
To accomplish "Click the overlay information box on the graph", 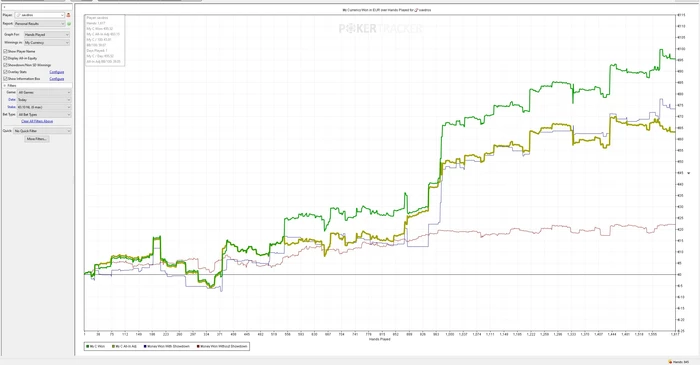I will [x=104, y=40].
